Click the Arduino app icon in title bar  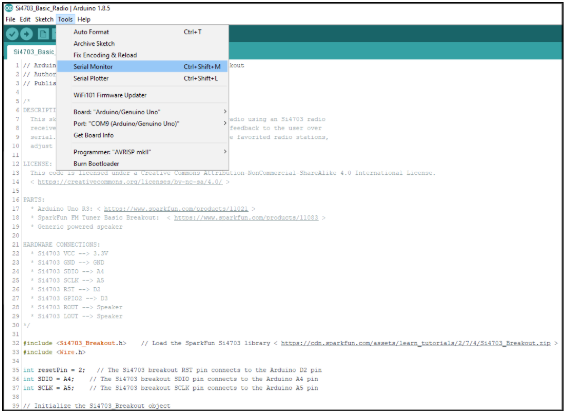tap(9, 8)
